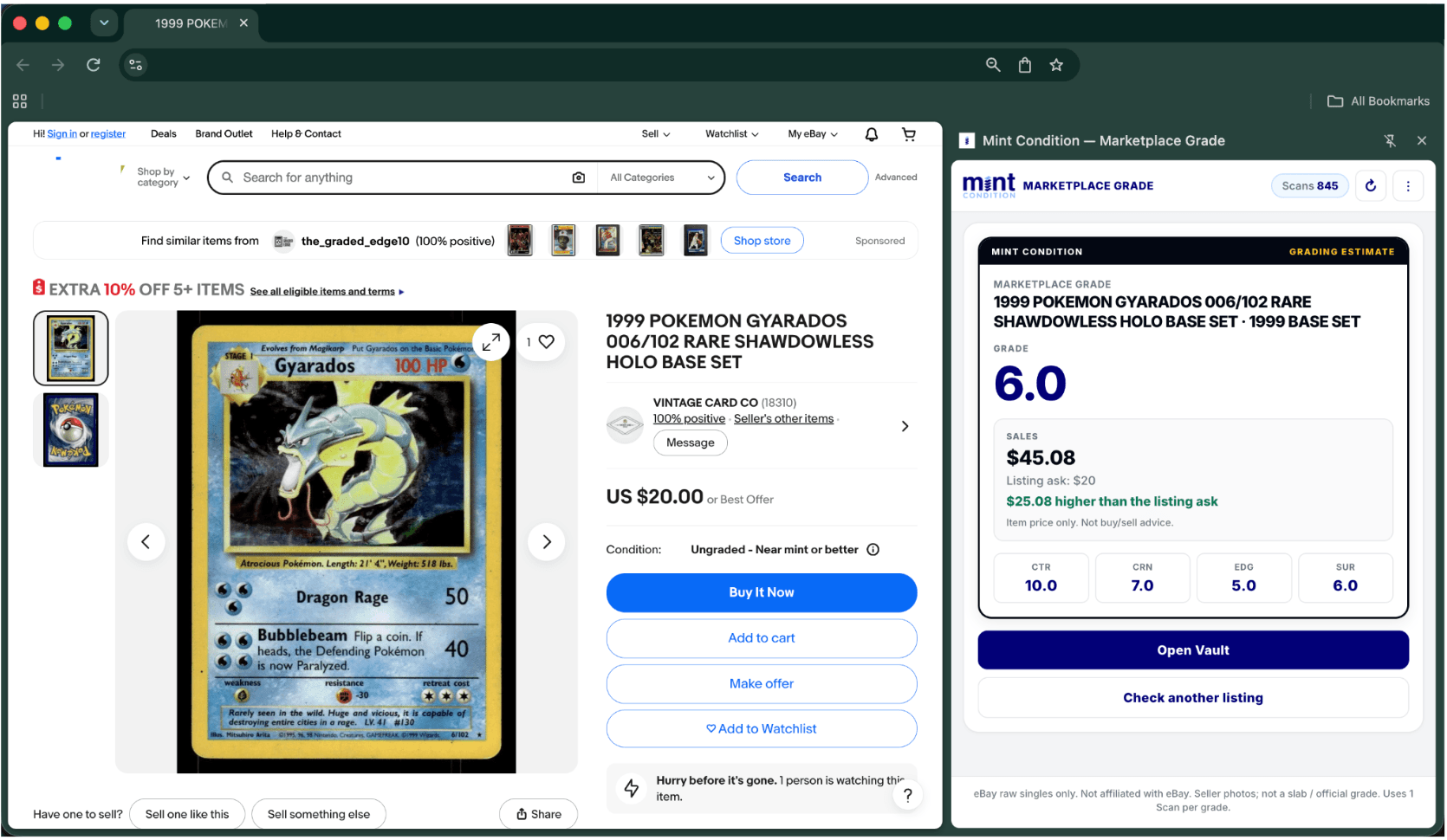
Task: Close the Mint Condition side panel
Action: coord(1422,141)
